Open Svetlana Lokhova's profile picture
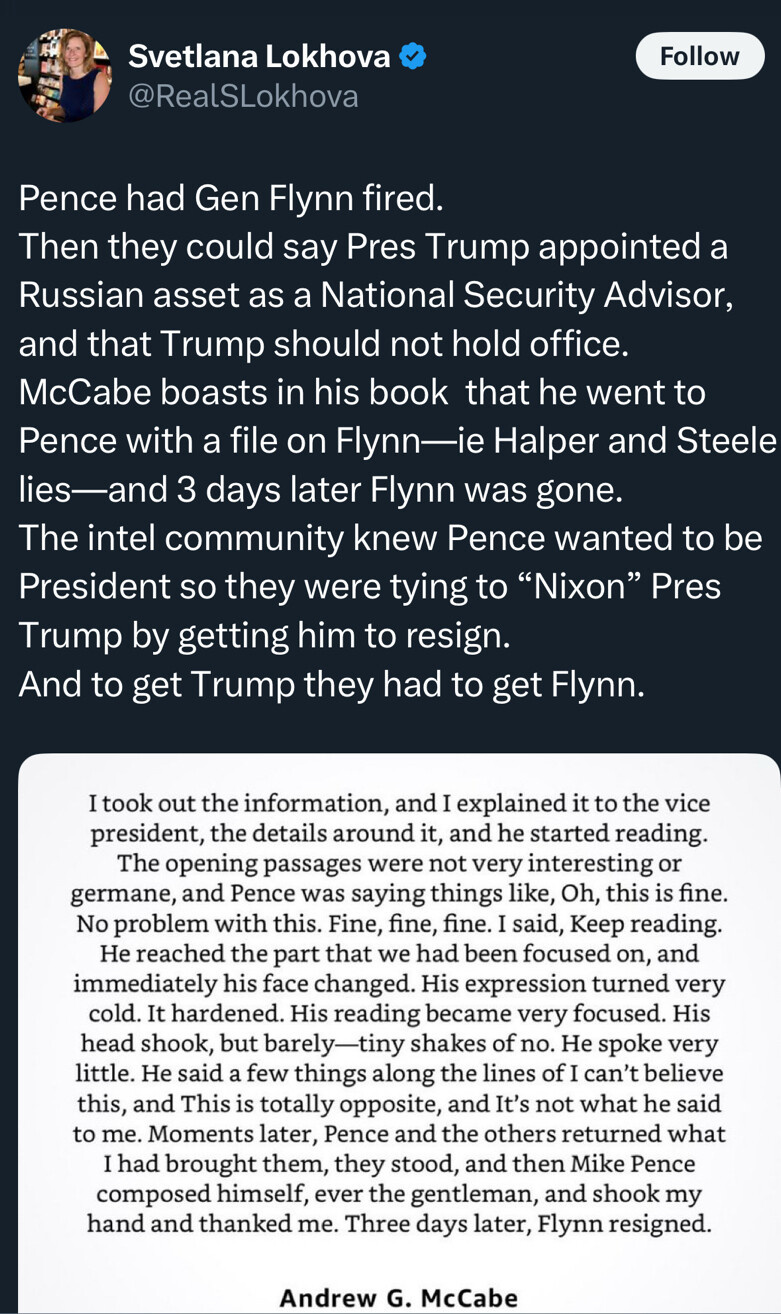 tap(65, 75)
